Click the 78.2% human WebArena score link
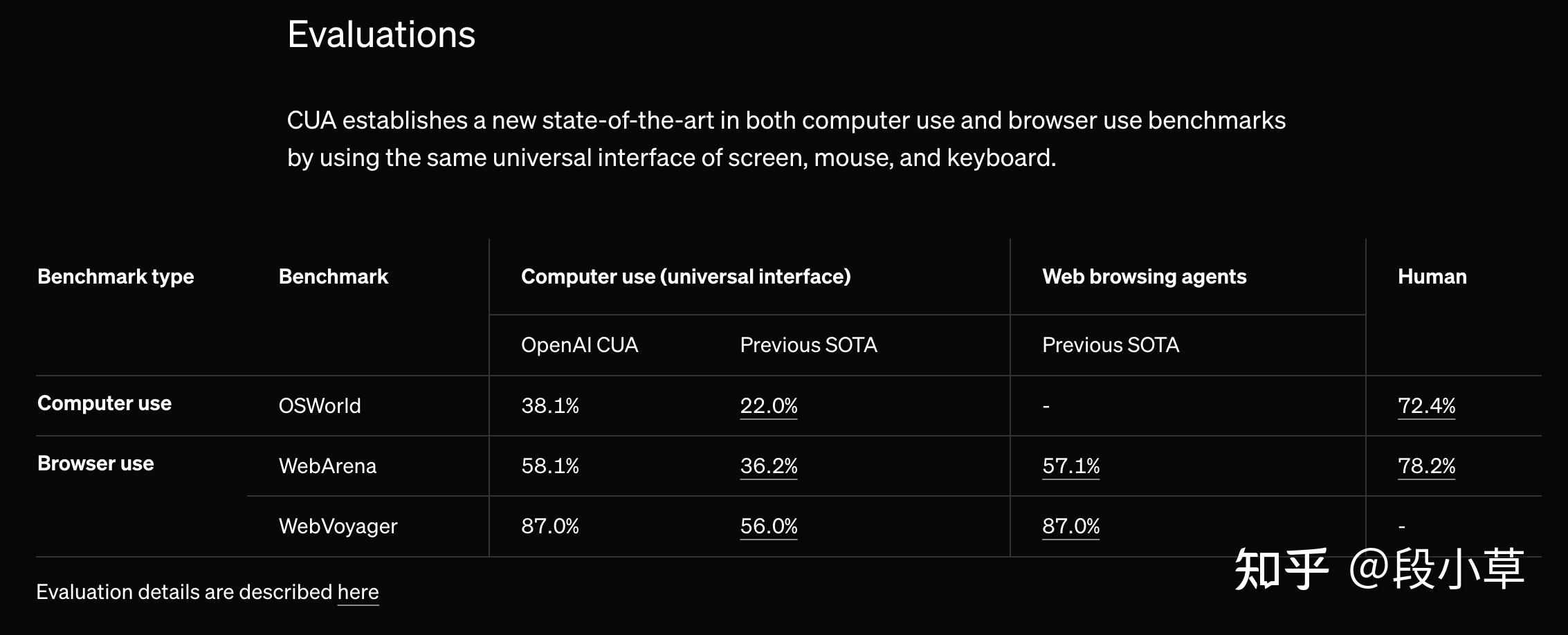 click(x=1426, y=466)
